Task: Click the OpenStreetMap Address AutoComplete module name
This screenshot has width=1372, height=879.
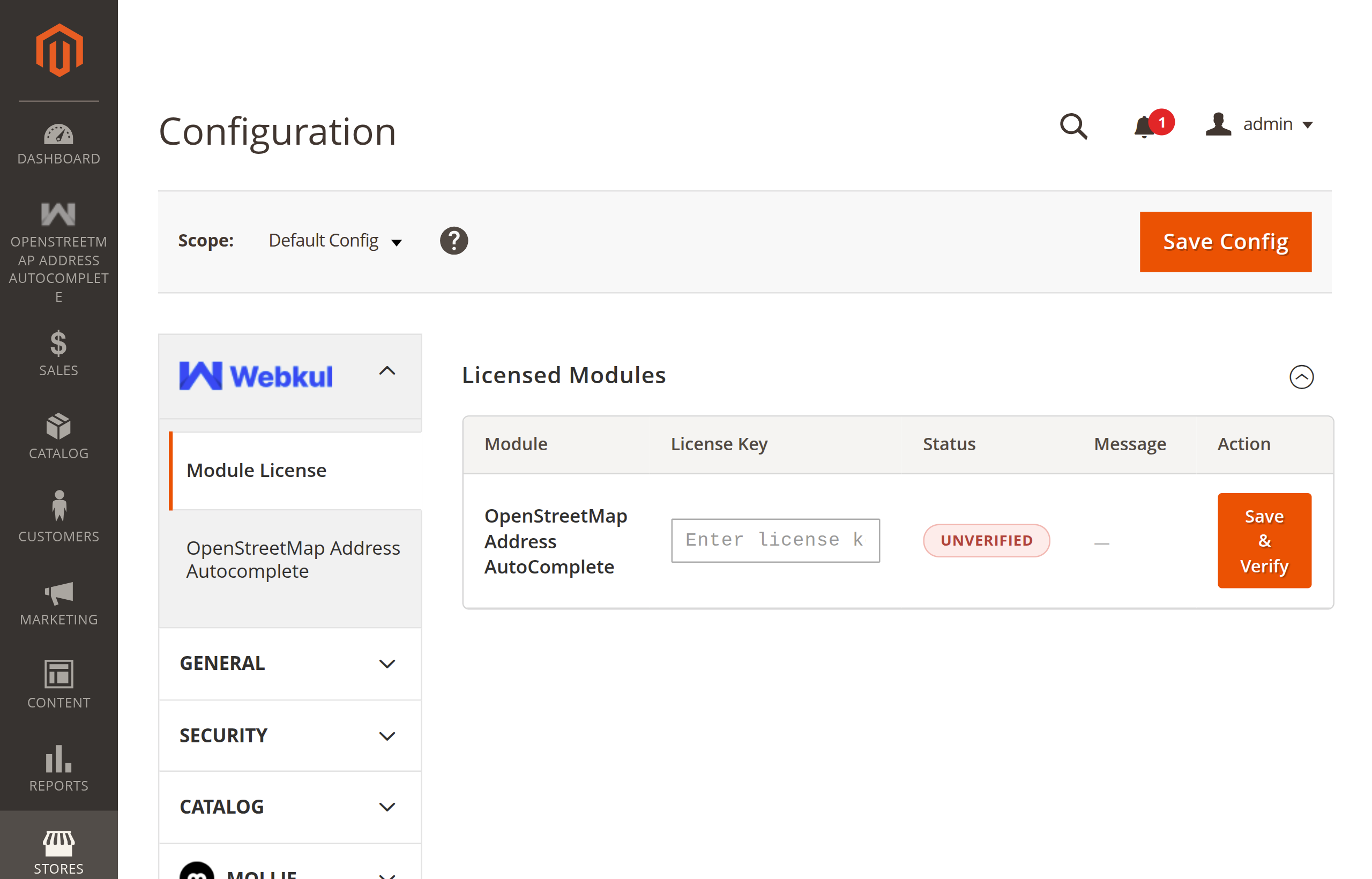Action: tap(556, 541)
